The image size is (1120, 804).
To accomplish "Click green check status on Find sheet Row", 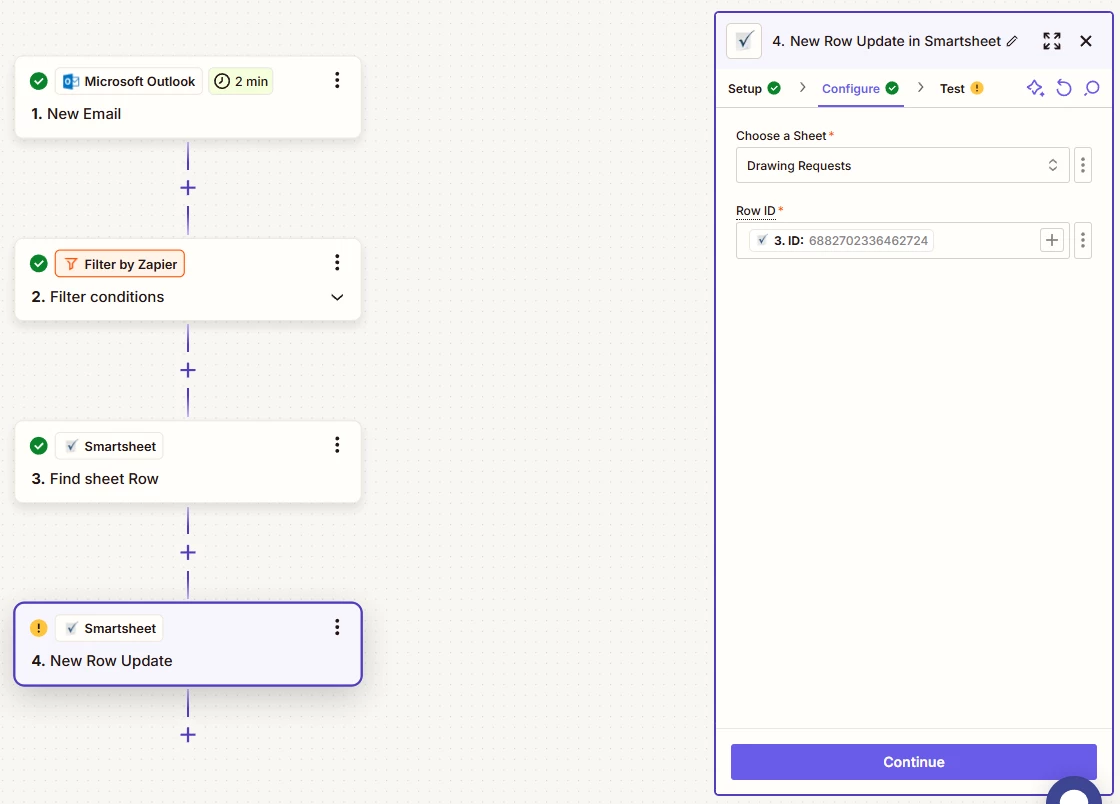I will coord(39,446).
